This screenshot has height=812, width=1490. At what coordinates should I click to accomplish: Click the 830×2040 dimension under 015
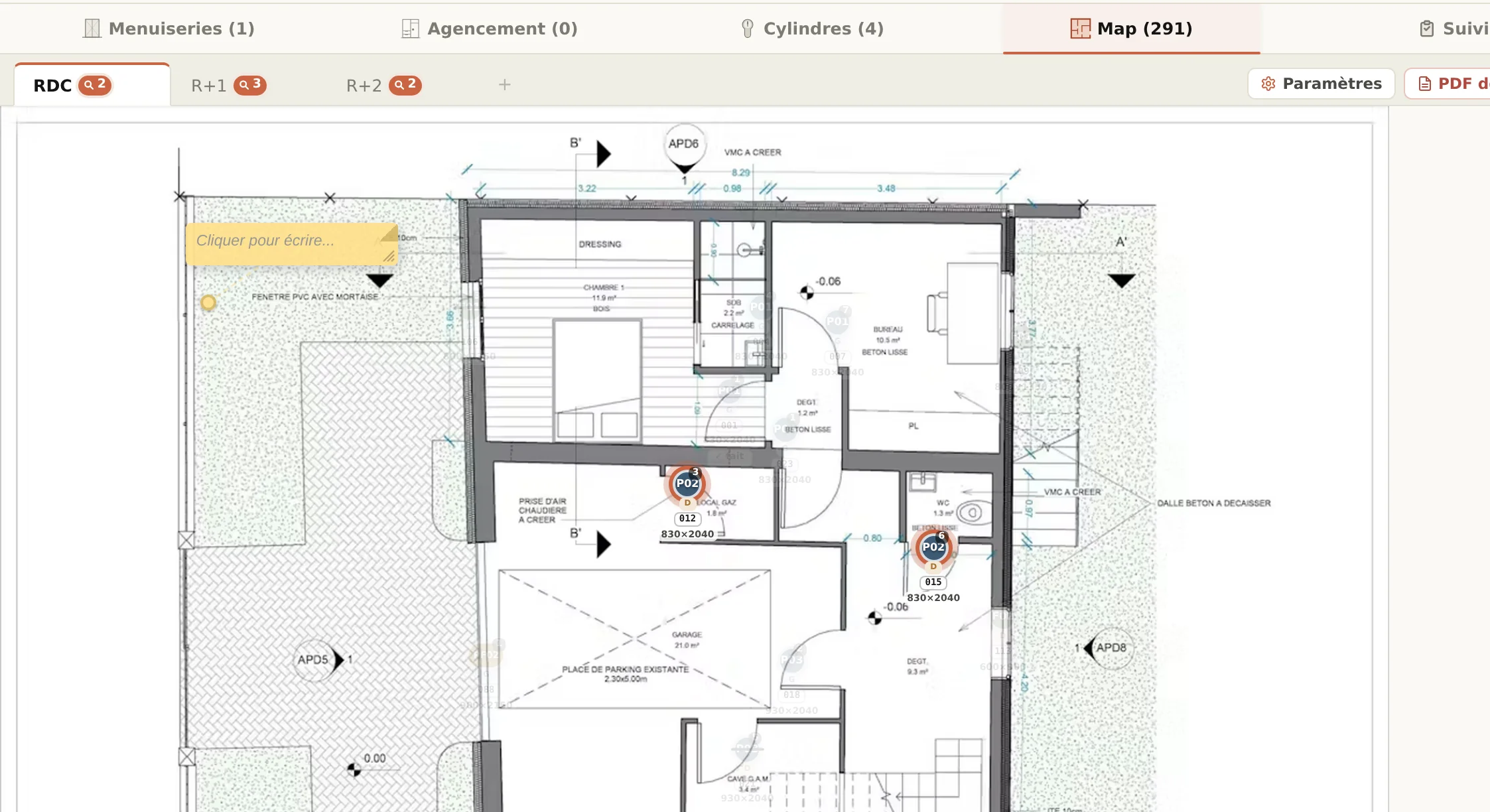[x=933, y=598]
